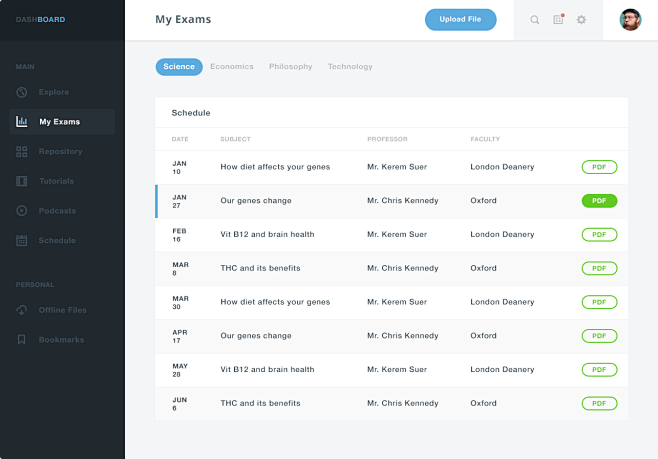658x459 pixels.
Task: Click the PROFESSOR column header
Action: pyautogui.click(x=387, y=139)
